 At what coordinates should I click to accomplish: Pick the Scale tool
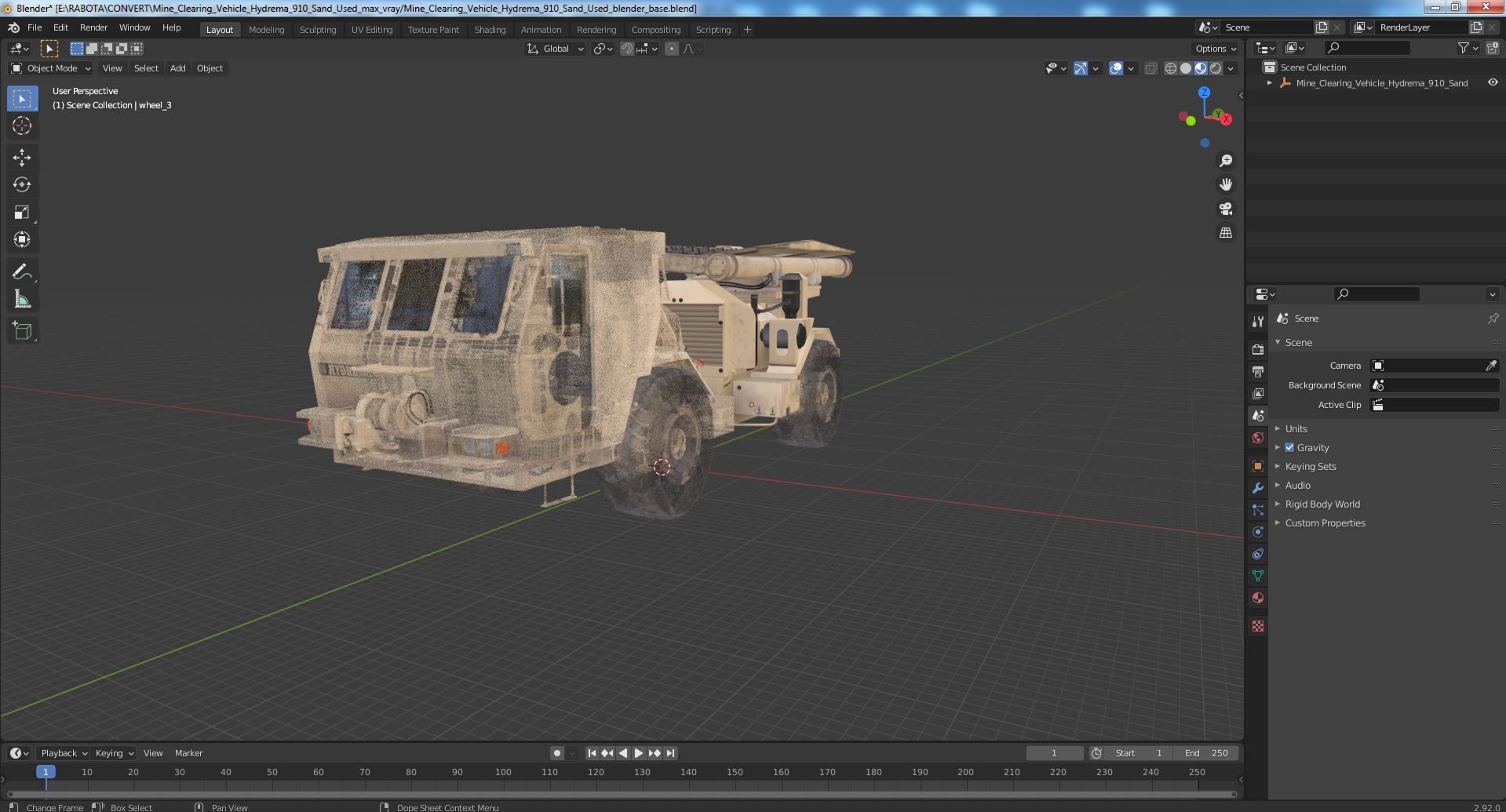pos(22,213)
